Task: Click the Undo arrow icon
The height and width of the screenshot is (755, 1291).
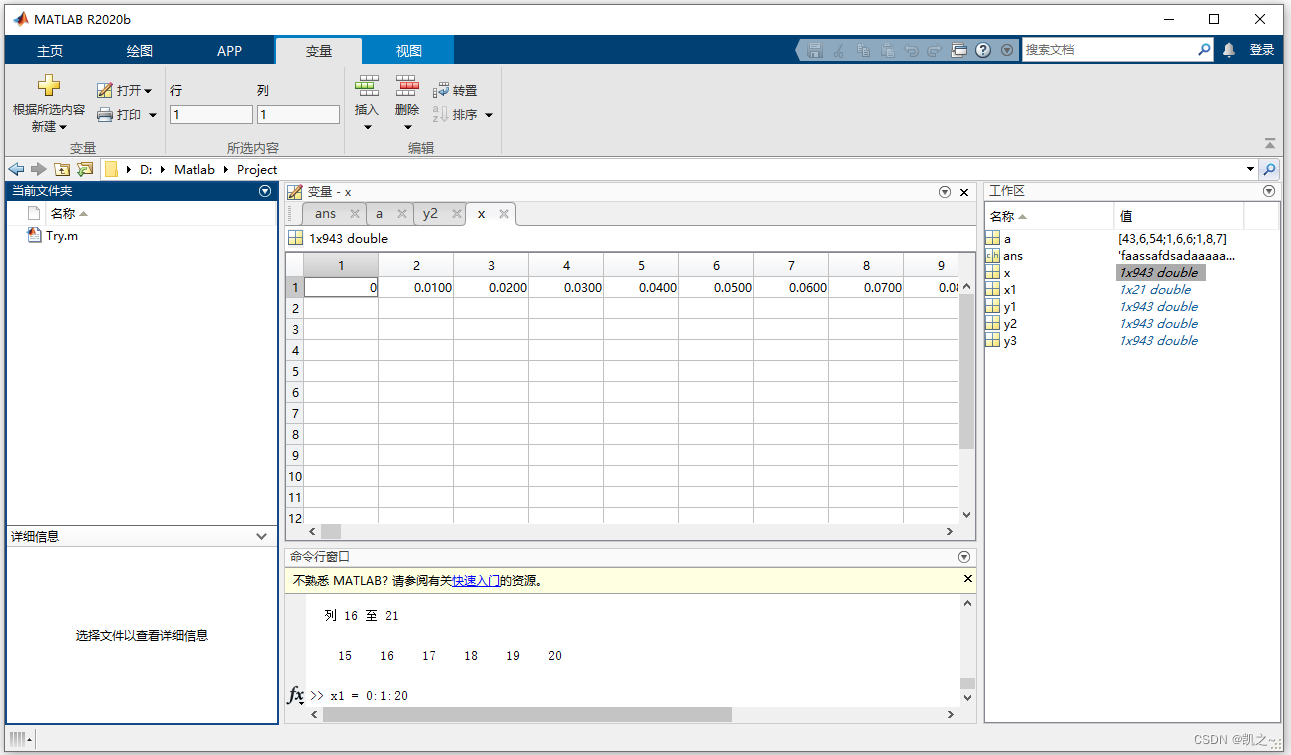Action: 911,50
